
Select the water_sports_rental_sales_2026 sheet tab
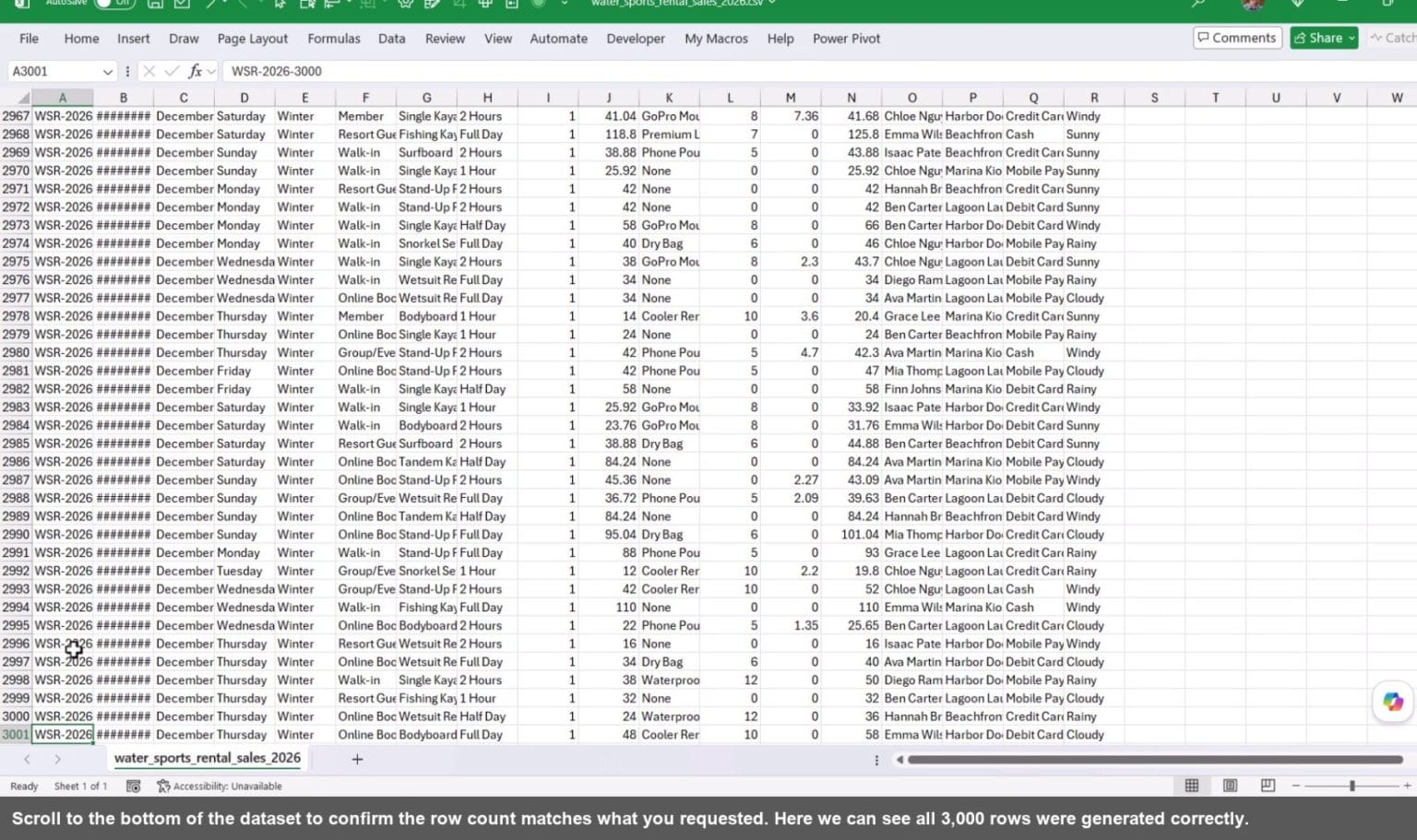tap(208, 758)
